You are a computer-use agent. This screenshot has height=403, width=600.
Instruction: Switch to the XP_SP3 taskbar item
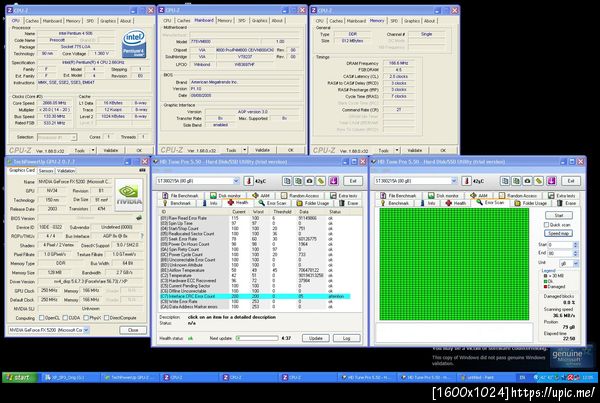coord(70,377)
